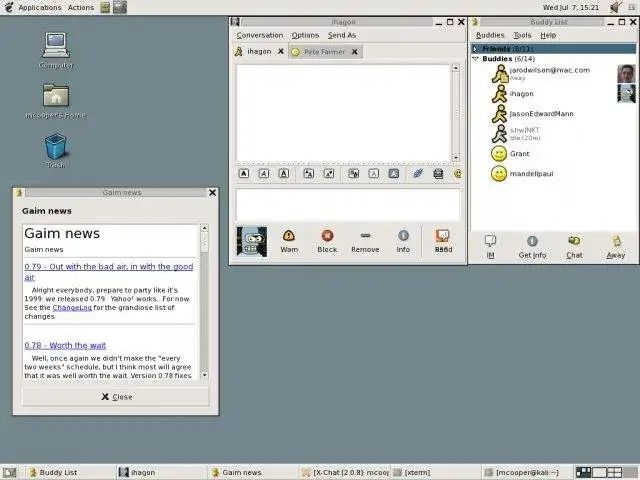Switch to the second workspace in pager
Screen dimensions: 640x480
point(599,472)
